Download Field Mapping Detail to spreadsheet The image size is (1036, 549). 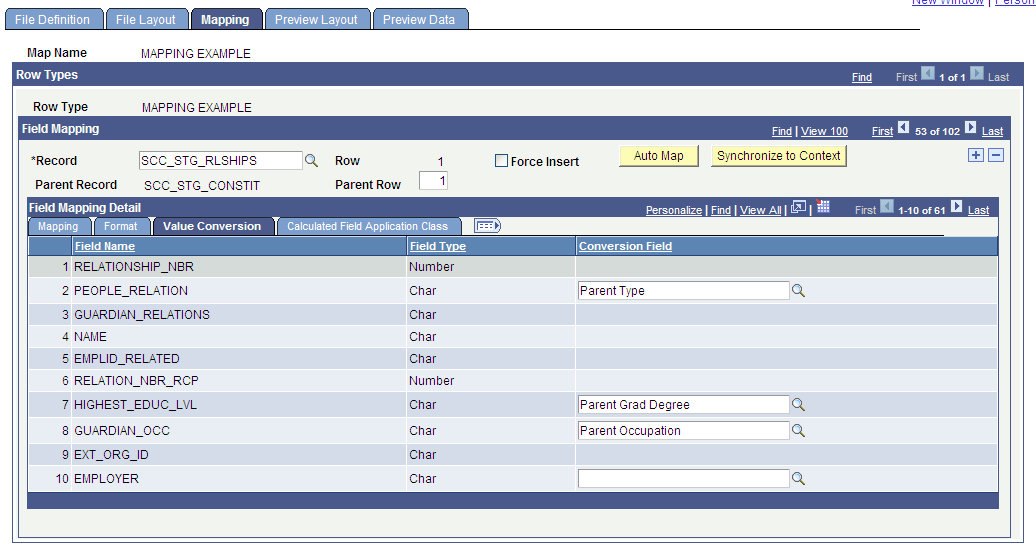point(823,207)
